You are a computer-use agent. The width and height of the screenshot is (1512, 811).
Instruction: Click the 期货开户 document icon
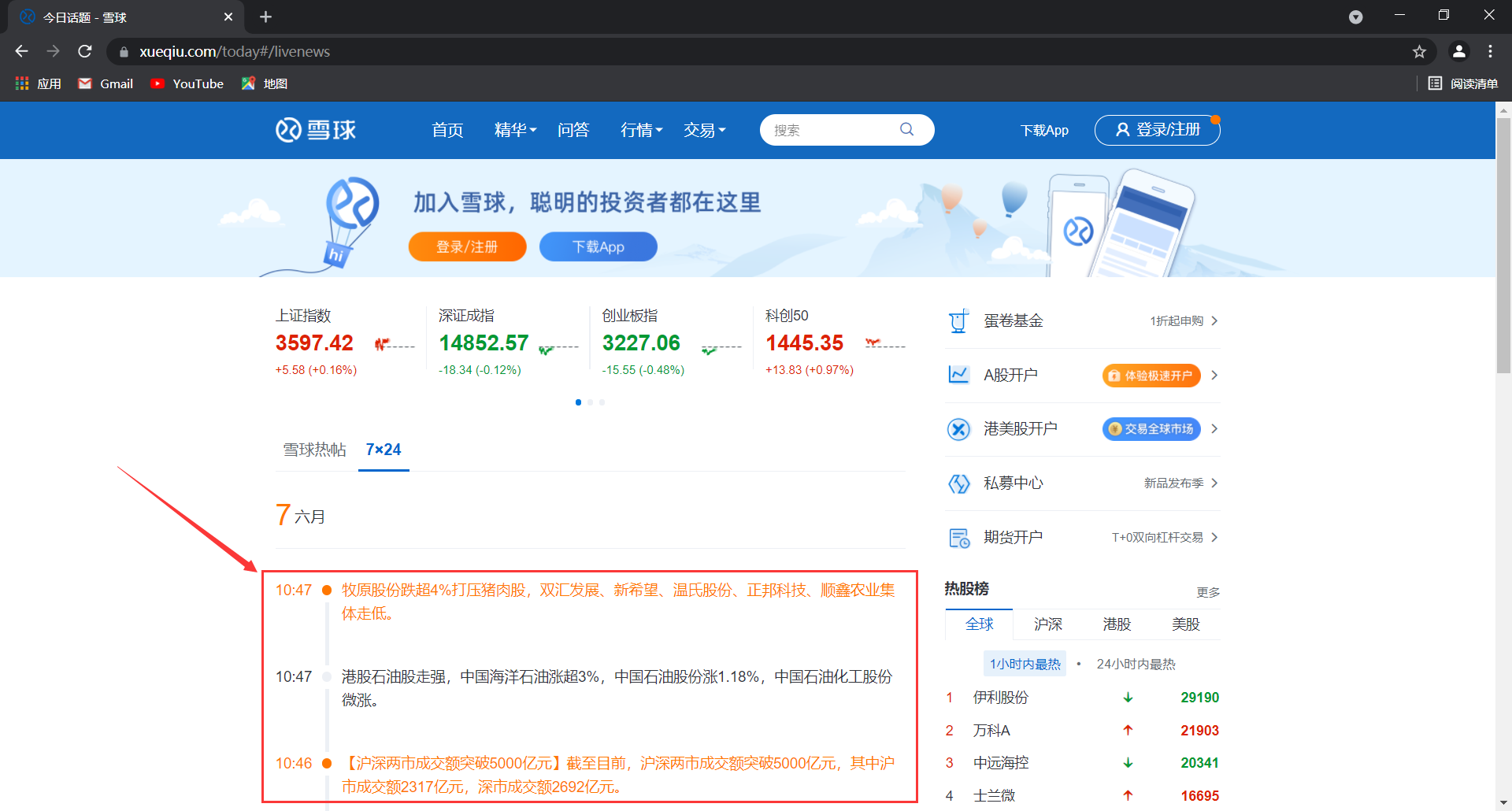pos(958,537)
